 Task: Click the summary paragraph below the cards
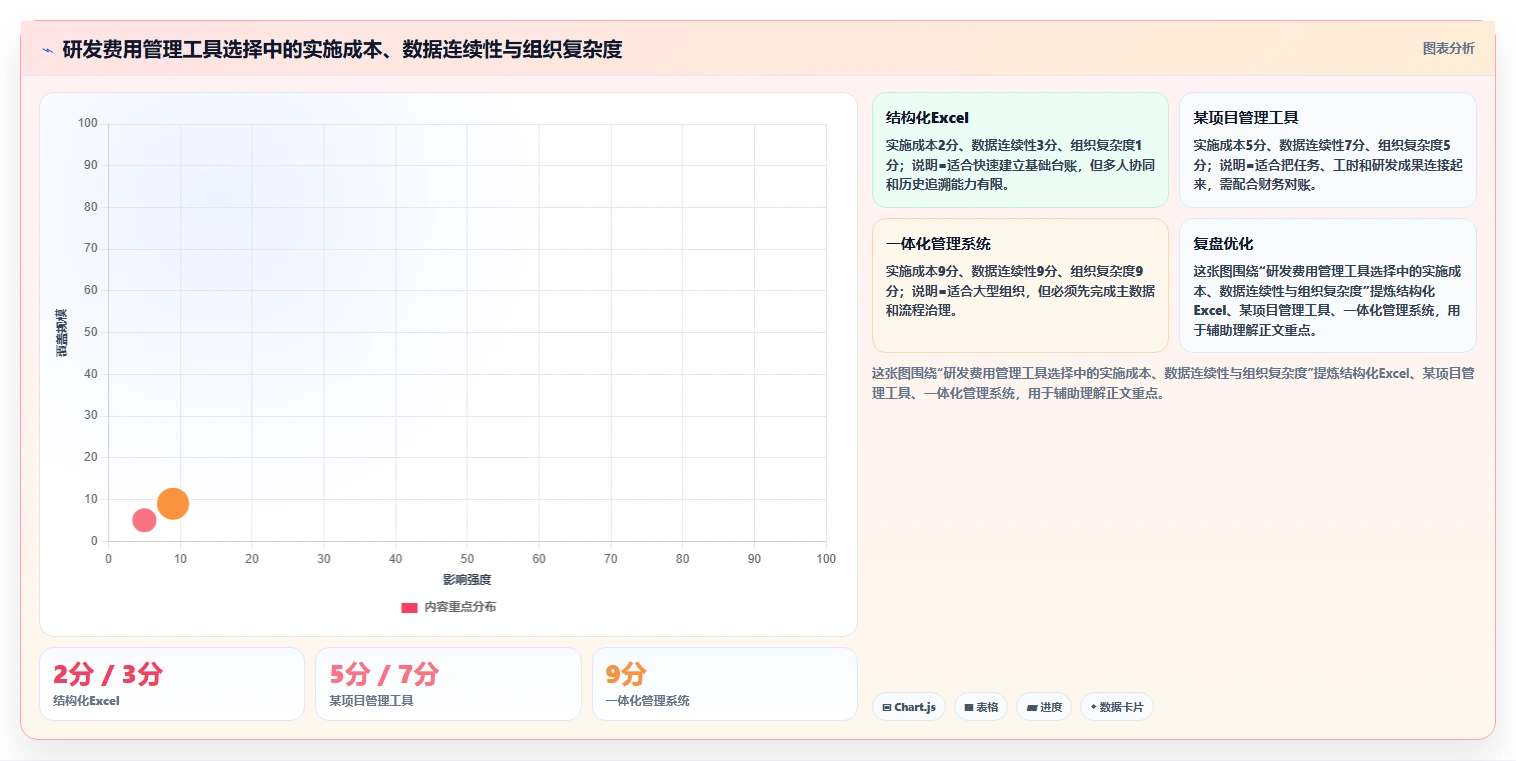click(x=1174, y=383)
